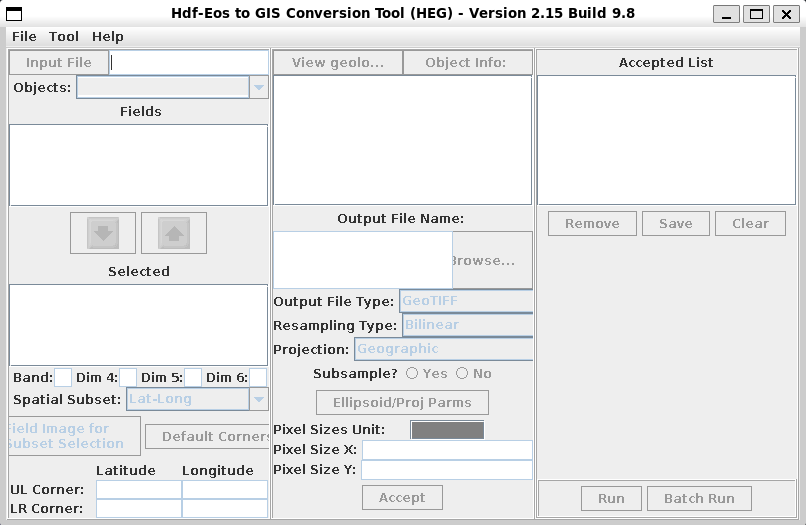Open the File menu
Viewport: 806px width, 525px height.
(24, 37)
